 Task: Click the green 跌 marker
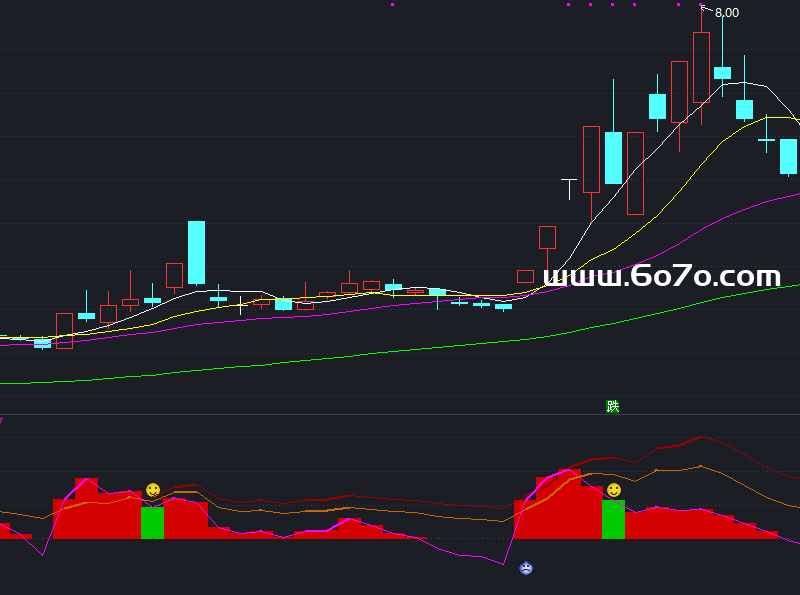click(613, 407)
